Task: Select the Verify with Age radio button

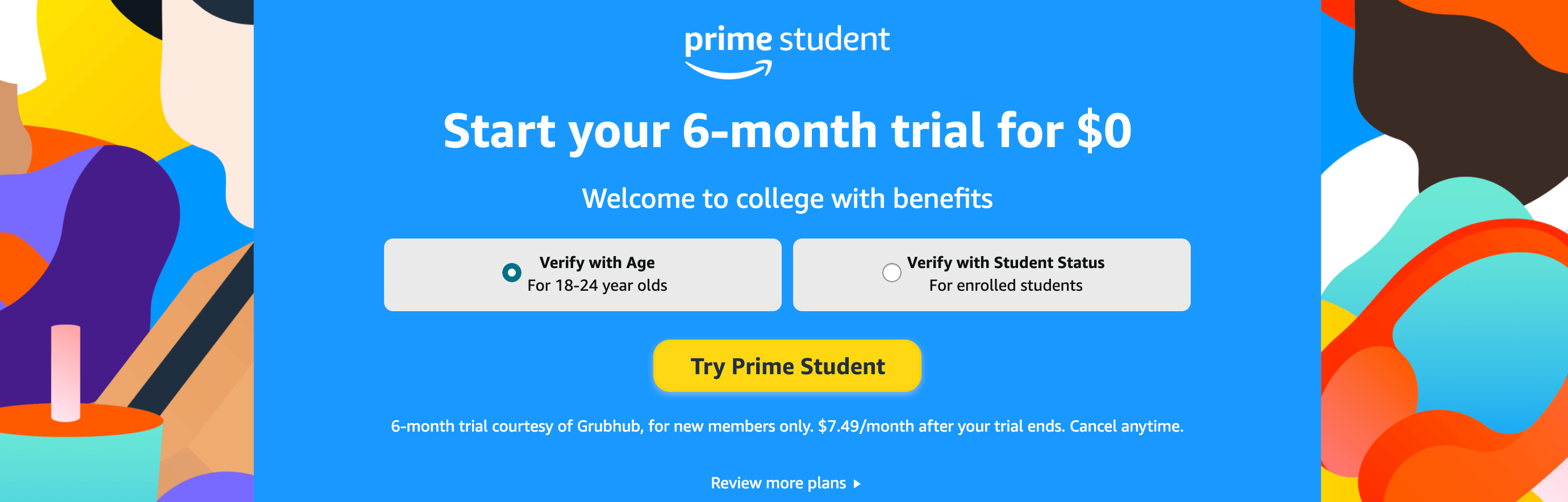Action: 511,272
